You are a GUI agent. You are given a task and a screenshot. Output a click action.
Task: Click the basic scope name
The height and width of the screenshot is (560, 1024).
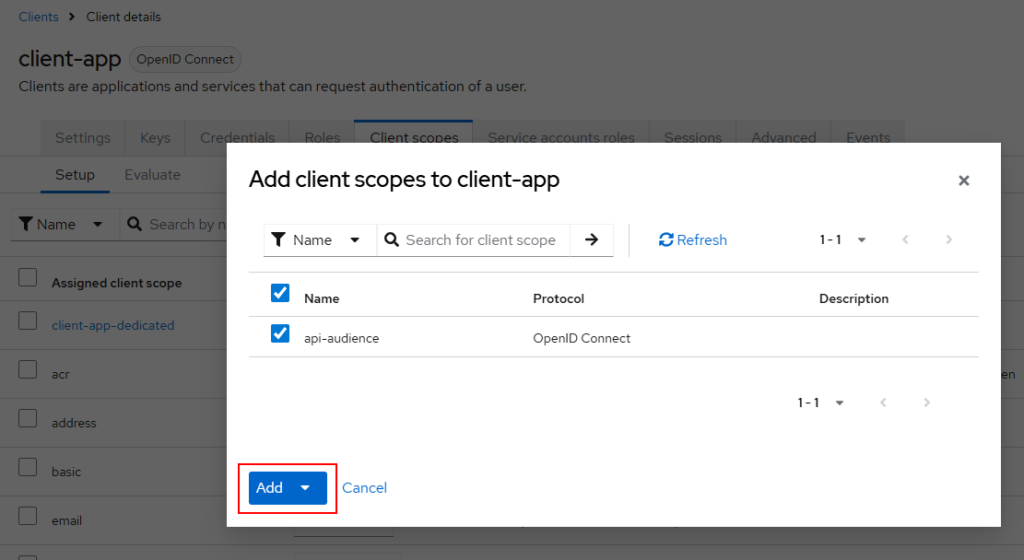[67, 472]
